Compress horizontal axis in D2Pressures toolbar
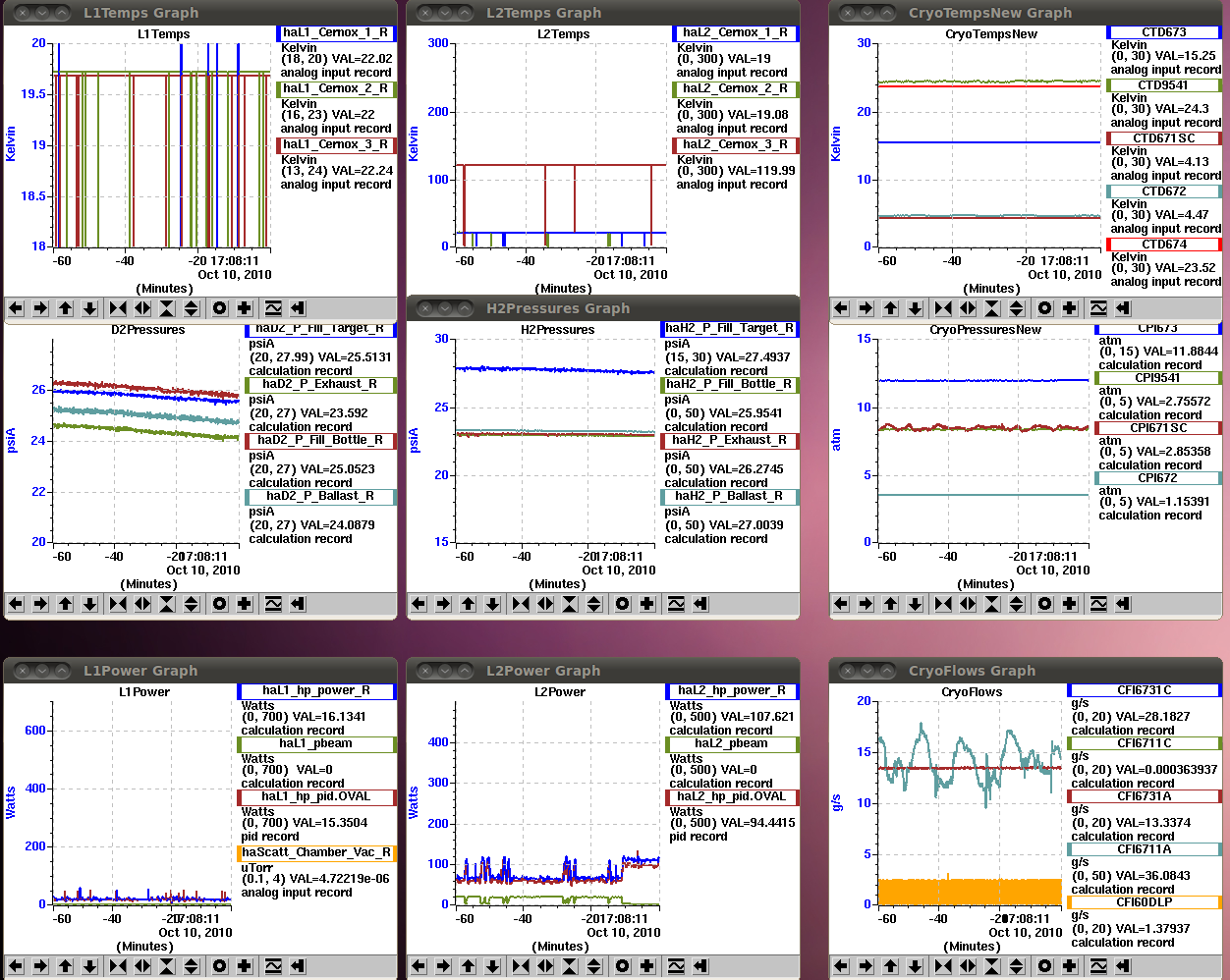The width and height of the screenshot is (1230, 980). tap(118, 604)
